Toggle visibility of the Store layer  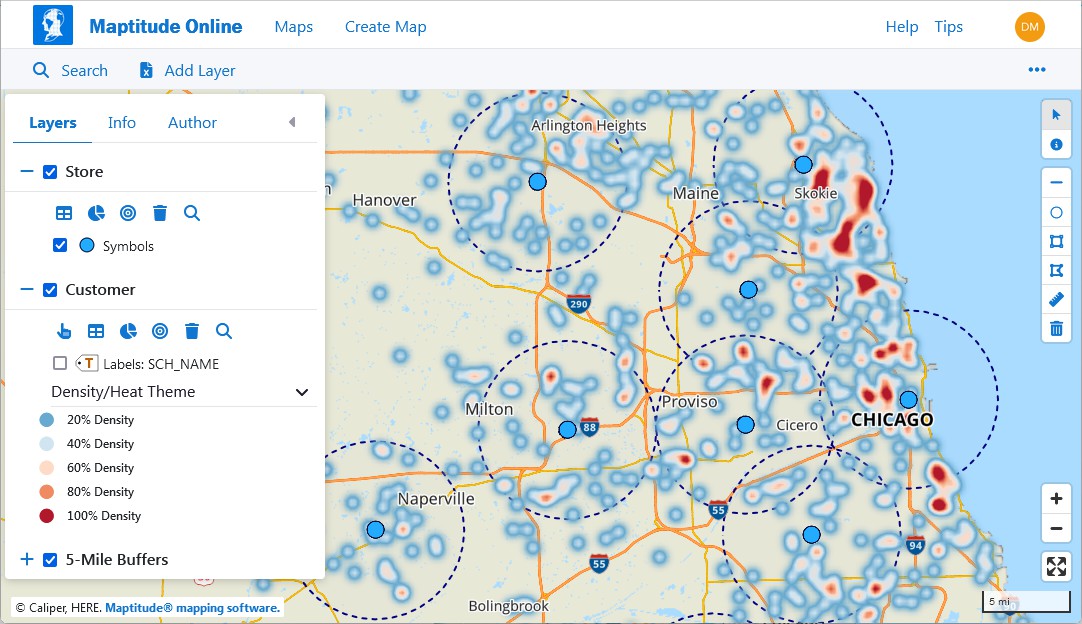click(x=50, y=171)
